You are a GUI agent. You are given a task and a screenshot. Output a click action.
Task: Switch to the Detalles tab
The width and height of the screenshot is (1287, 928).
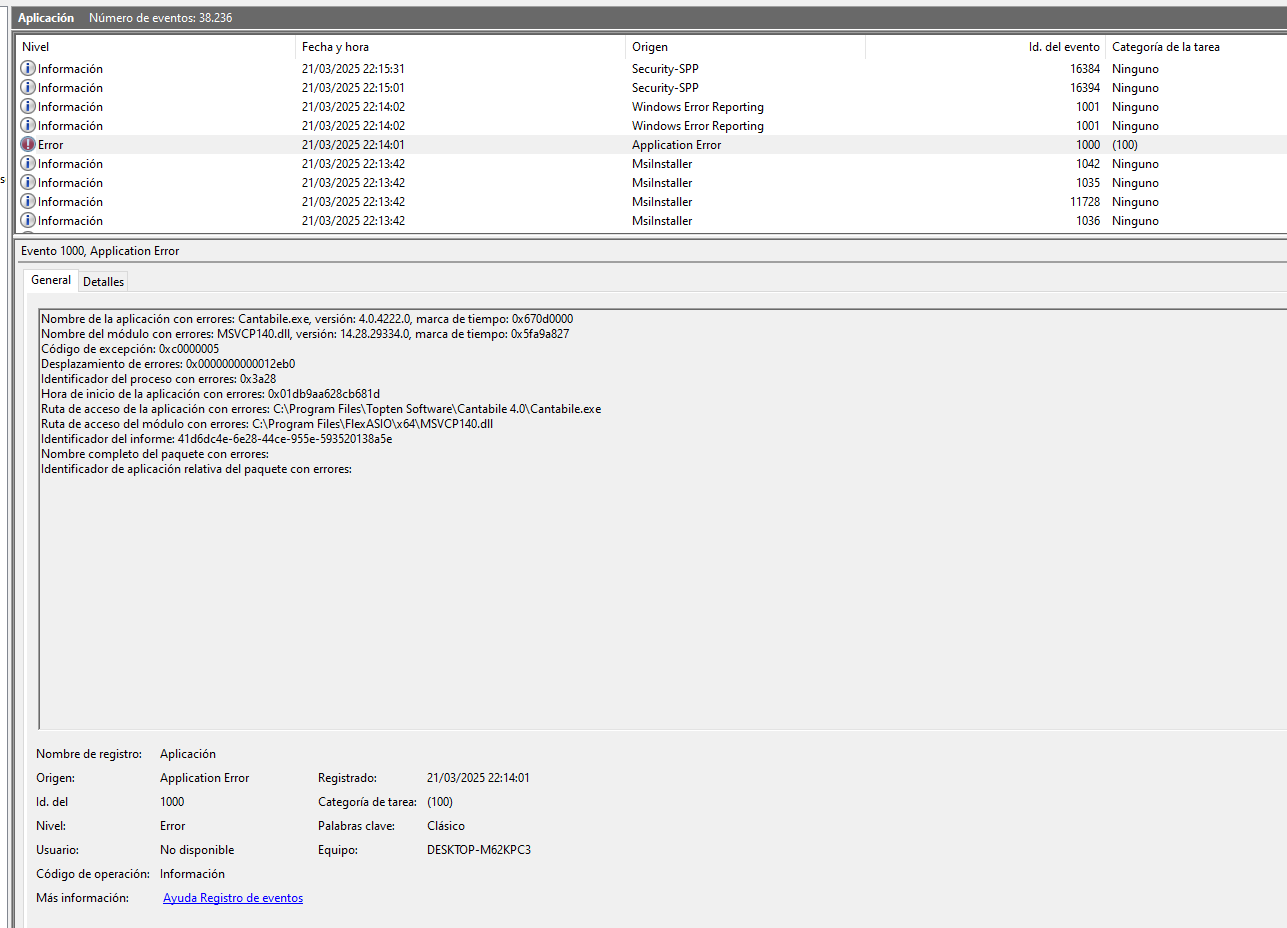click(x=103, y=282)
